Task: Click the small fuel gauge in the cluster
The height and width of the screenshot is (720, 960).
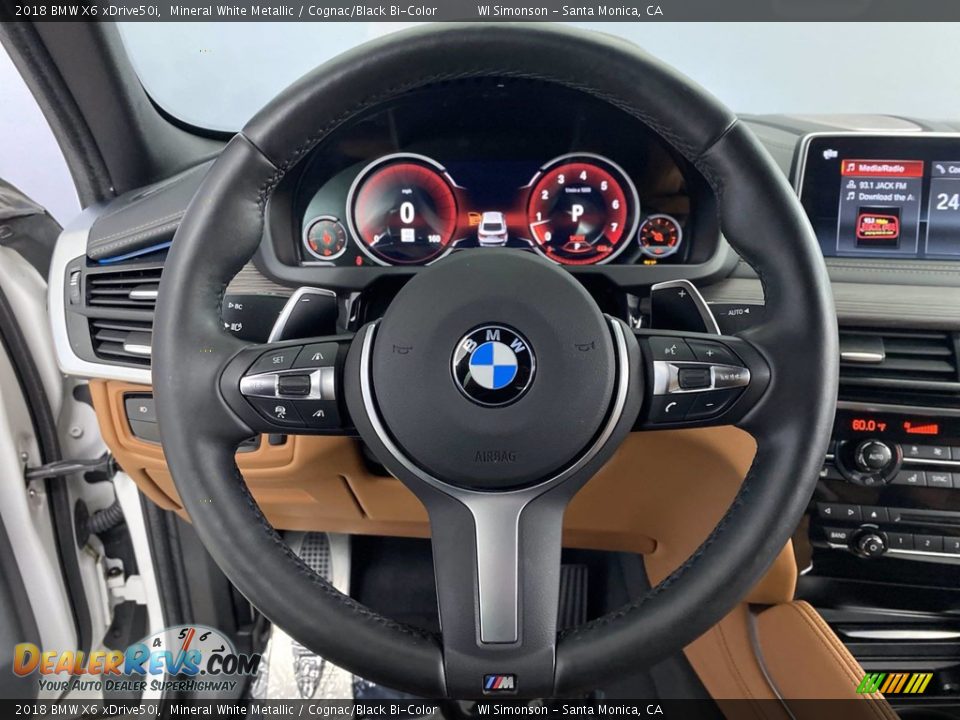Action: (325, 237)
